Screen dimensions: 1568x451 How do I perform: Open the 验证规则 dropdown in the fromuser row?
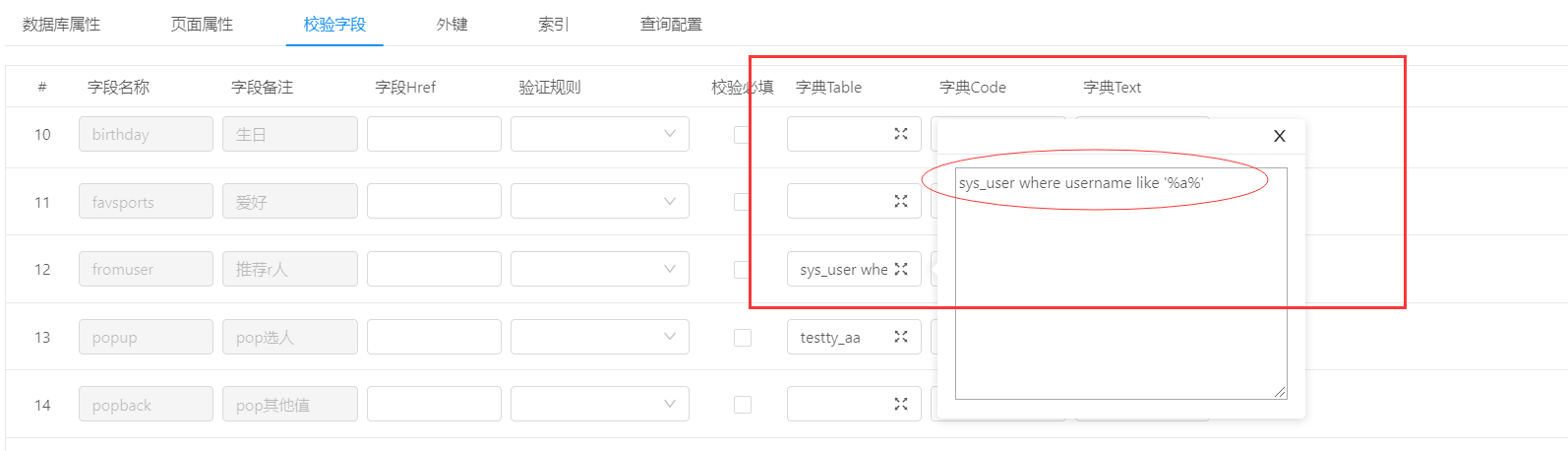tap(599, 269)
